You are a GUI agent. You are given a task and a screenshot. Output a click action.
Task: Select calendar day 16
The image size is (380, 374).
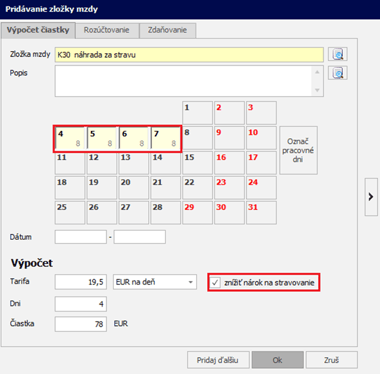click(x=229, y=163)
